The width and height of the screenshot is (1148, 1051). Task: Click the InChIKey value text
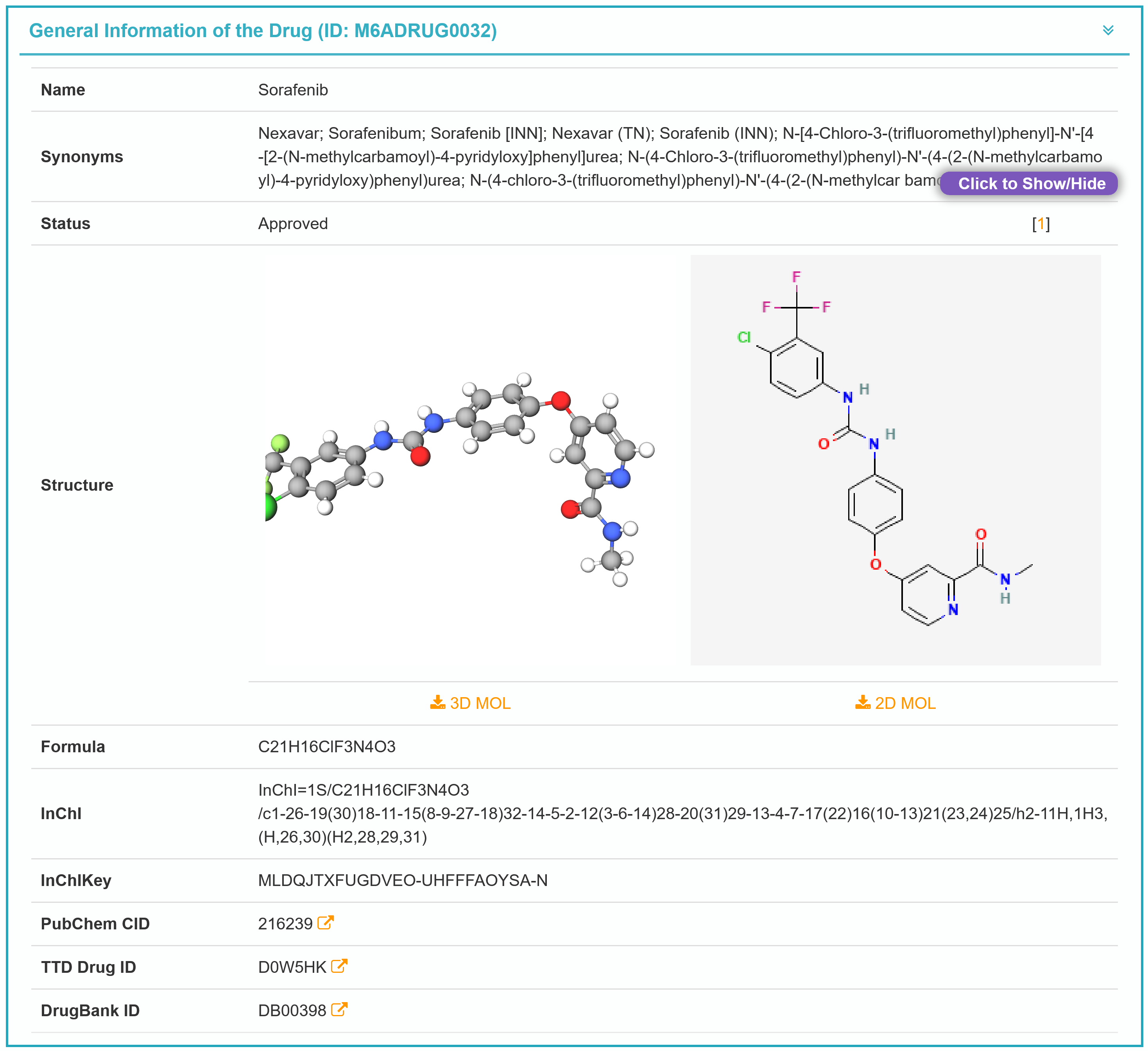[x=402, y=880]
